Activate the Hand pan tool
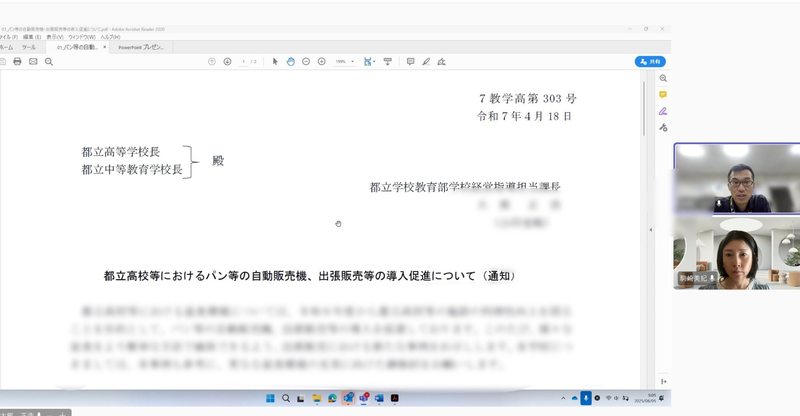 (x=290, y=61)
